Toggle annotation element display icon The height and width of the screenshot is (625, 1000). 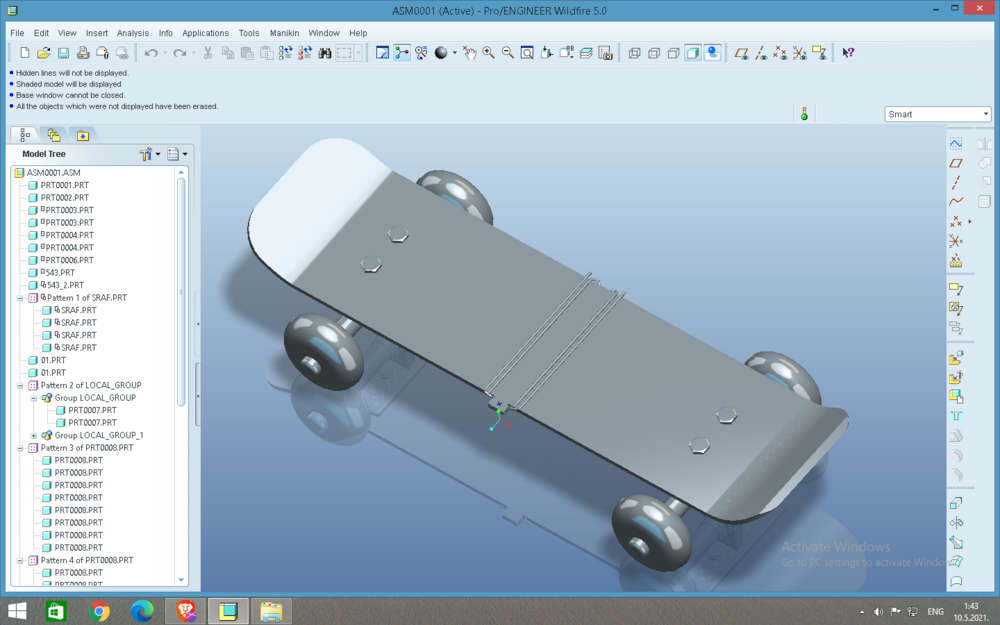point(819,53)
